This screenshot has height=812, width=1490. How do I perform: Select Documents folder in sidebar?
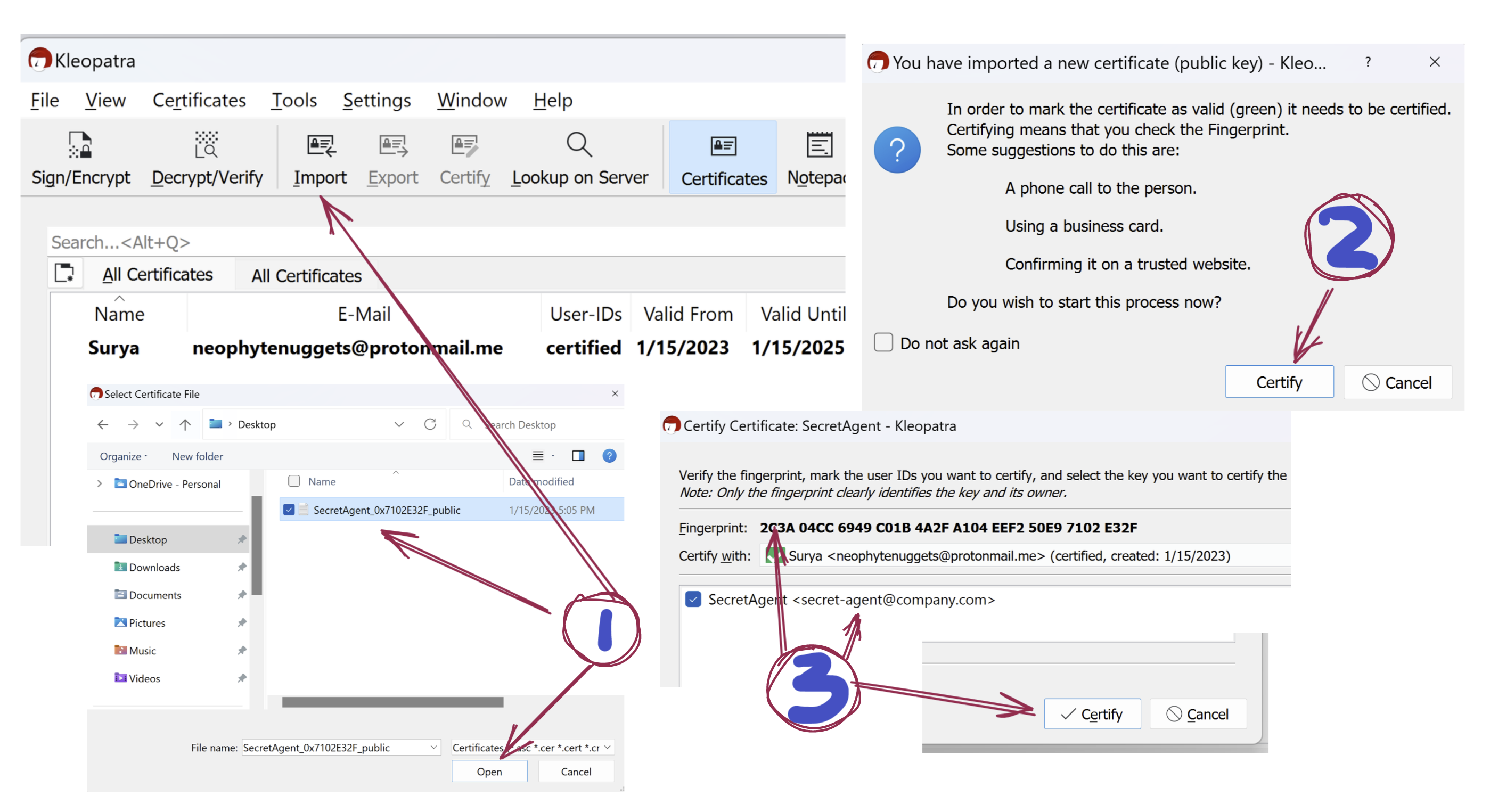tap(155, 595)
